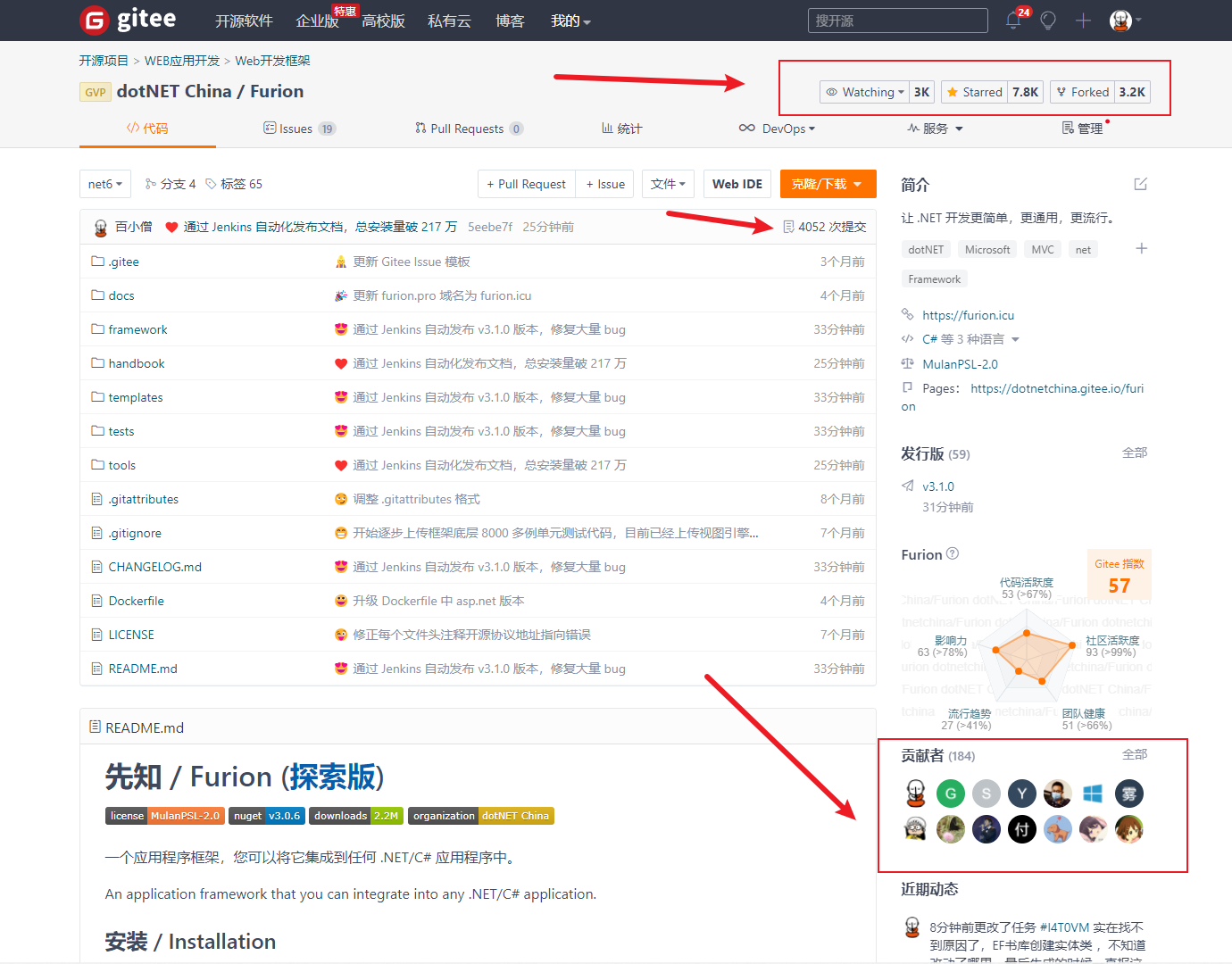Click the edit pencil icon beside 简介
This screenshot has width=1232, height=964.
tap(1140, 183)
